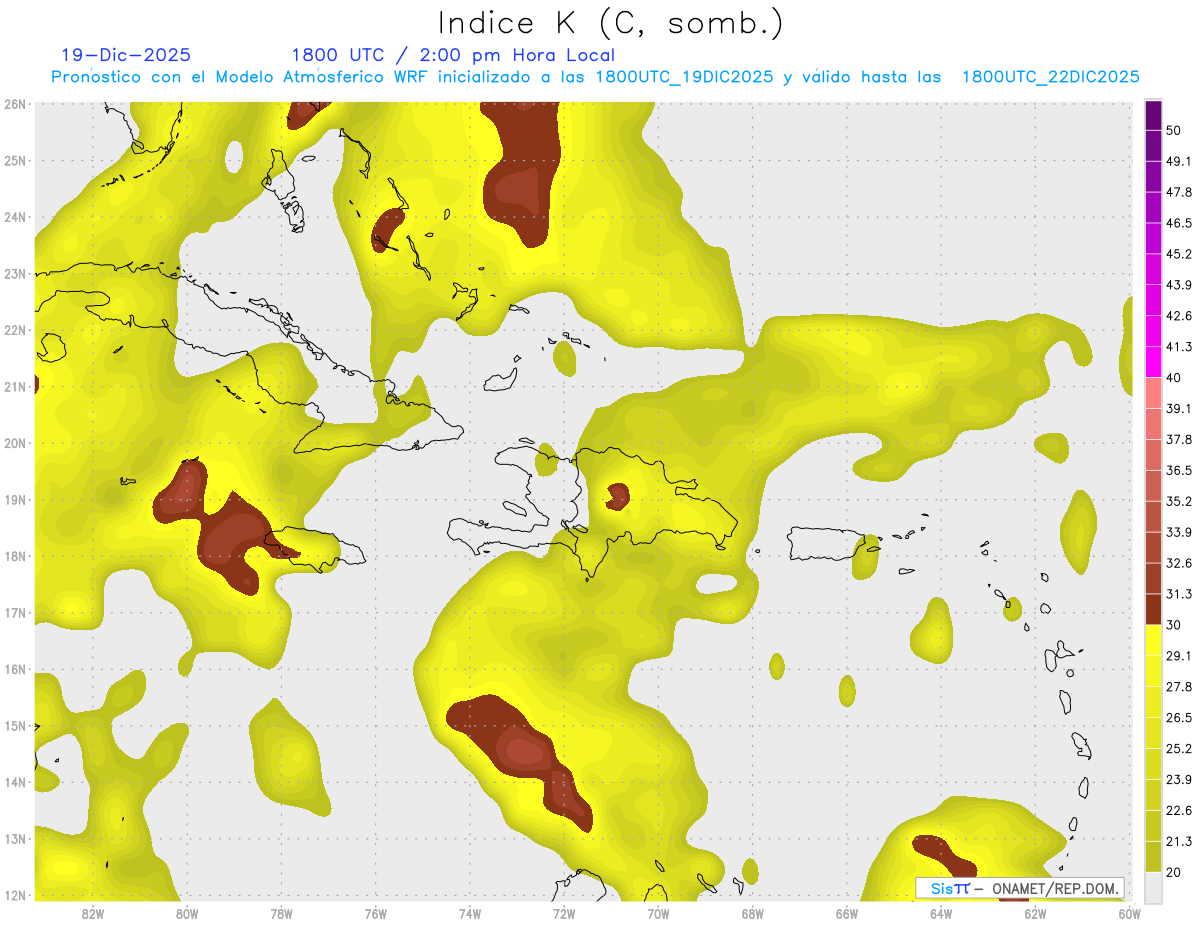Select the colorbar value 40
1200x927 pixels.
click(1175, 378)
